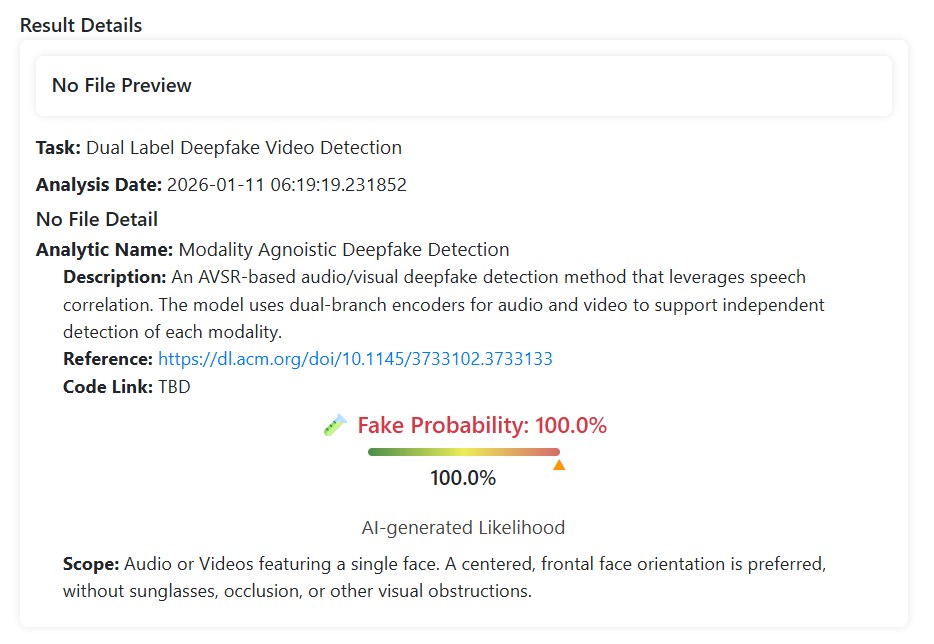934x644 pixels.
Task: Click the Analytic Name label
Action: tap(105, 249)
